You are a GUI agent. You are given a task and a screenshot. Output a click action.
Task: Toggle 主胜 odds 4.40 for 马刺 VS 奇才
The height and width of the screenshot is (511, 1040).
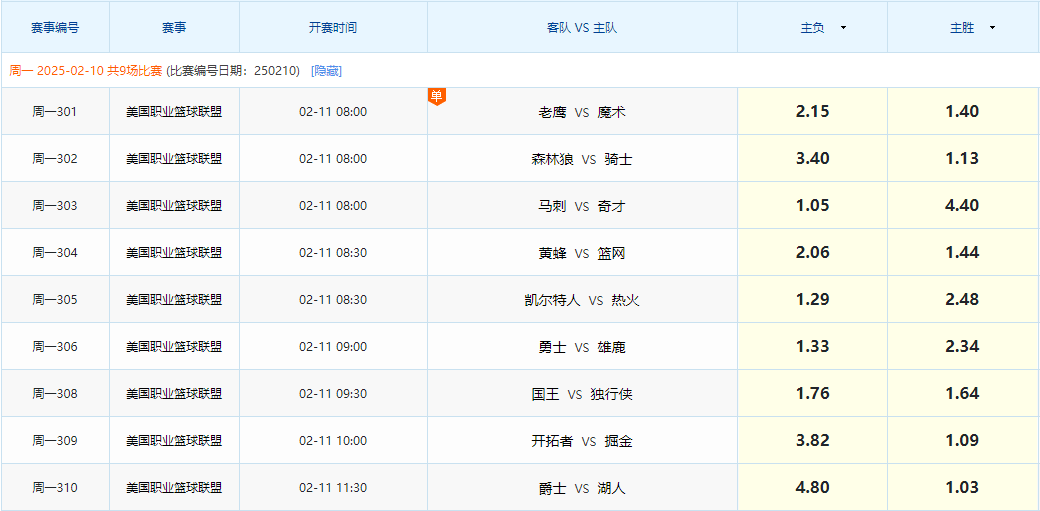962,206
